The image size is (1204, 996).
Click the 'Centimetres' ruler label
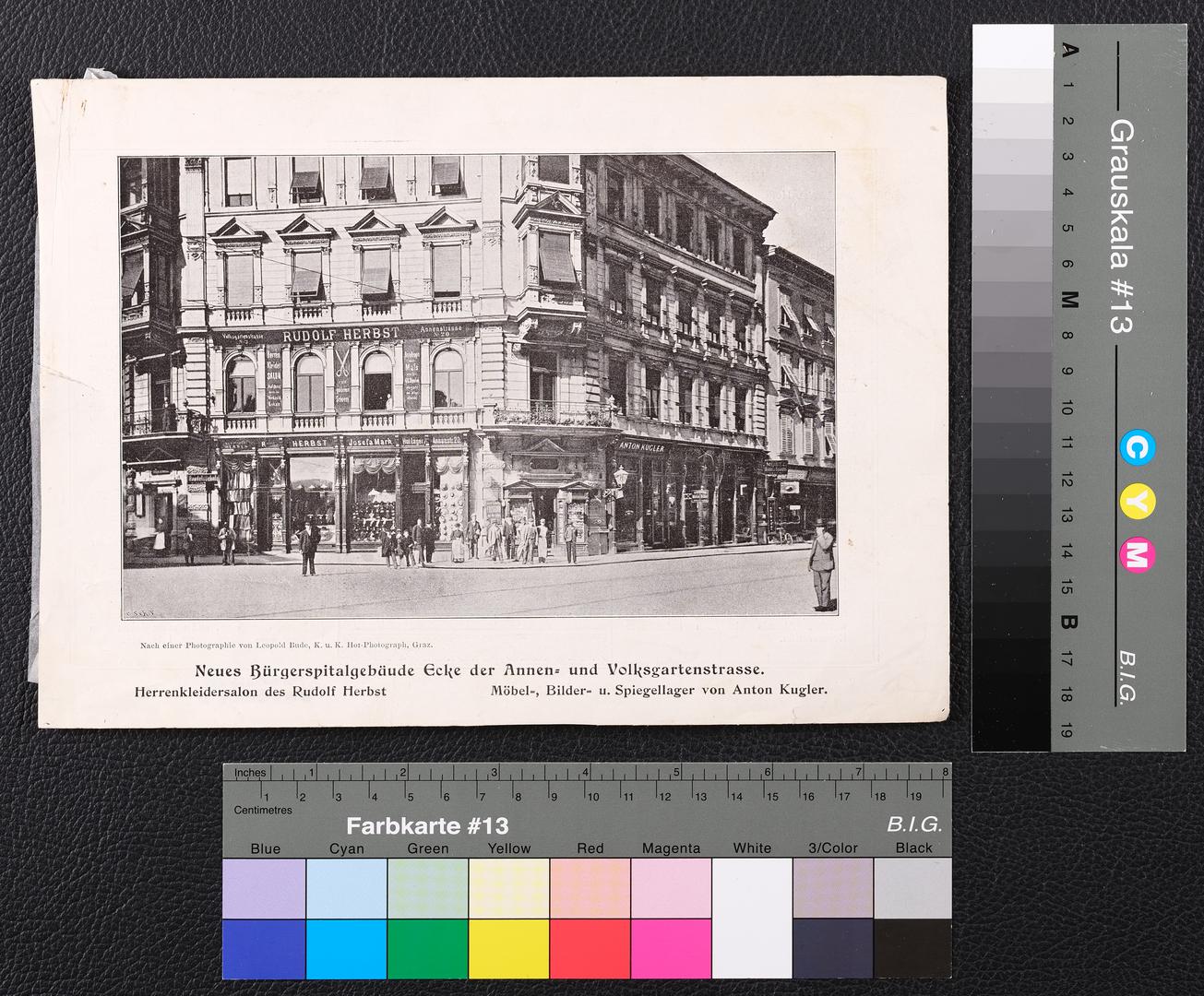tap(263, 811)
